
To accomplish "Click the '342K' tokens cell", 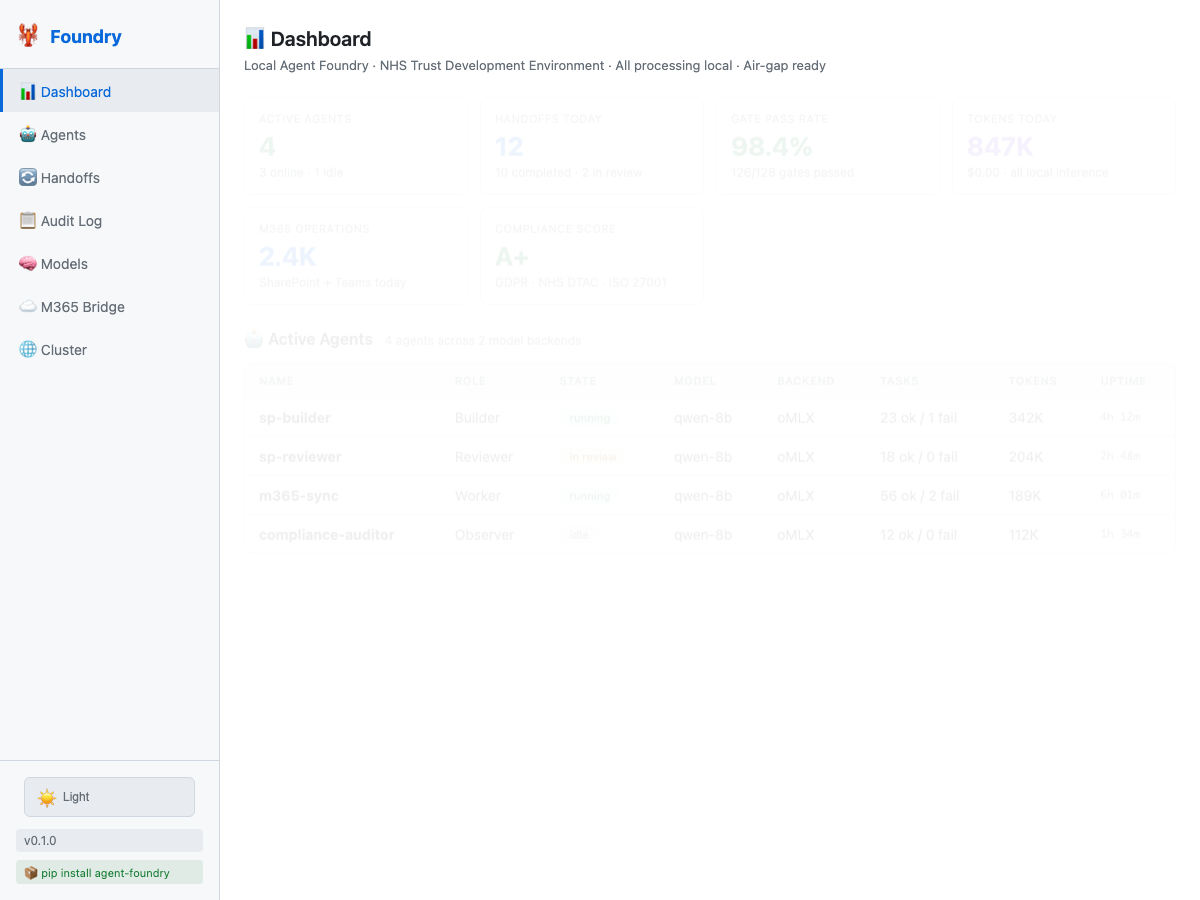I will tap(1026, 418).
